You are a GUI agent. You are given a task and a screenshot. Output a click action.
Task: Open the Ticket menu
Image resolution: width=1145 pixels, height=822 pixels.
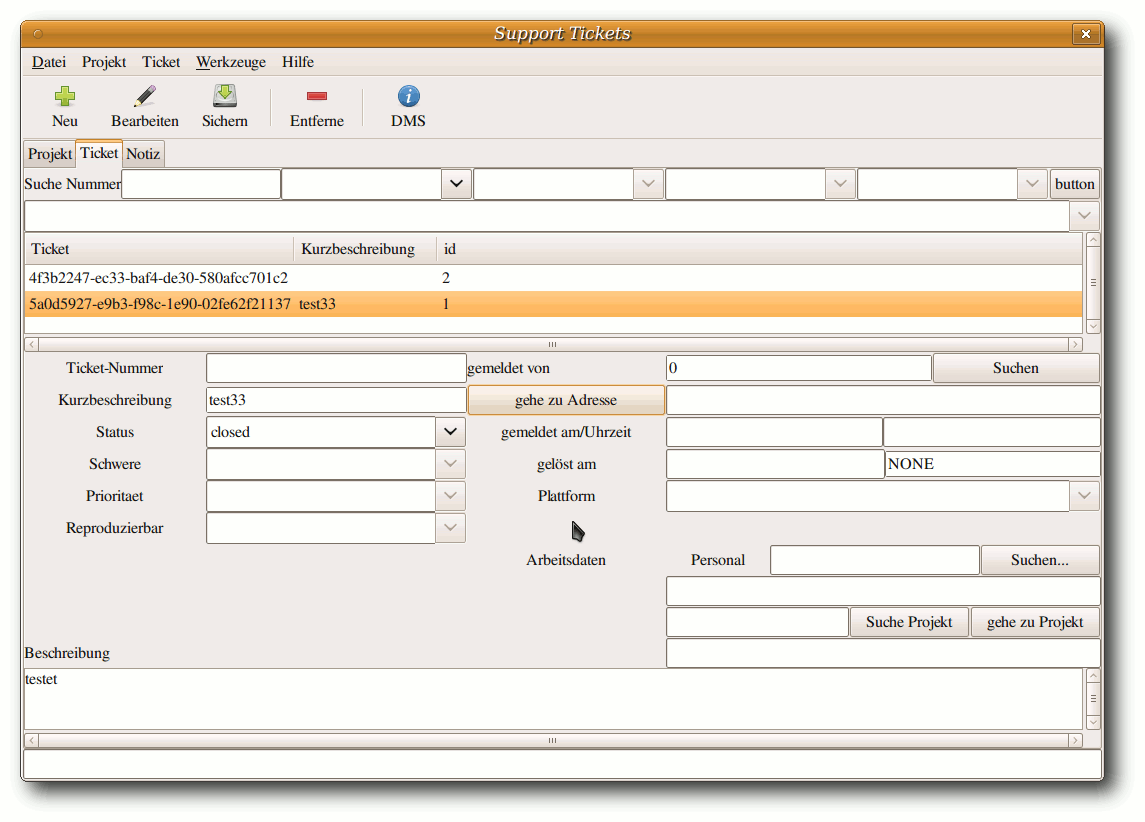pos(161,62)
